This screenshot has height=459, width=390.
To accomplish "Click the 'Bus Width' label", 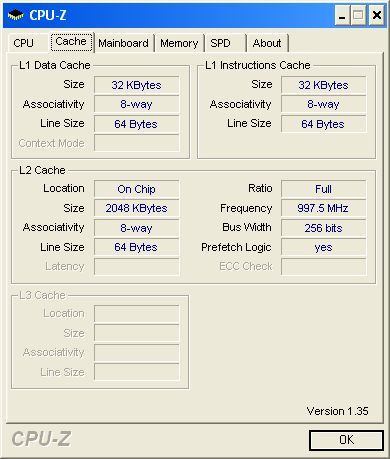I will click(x=247, y=227).
